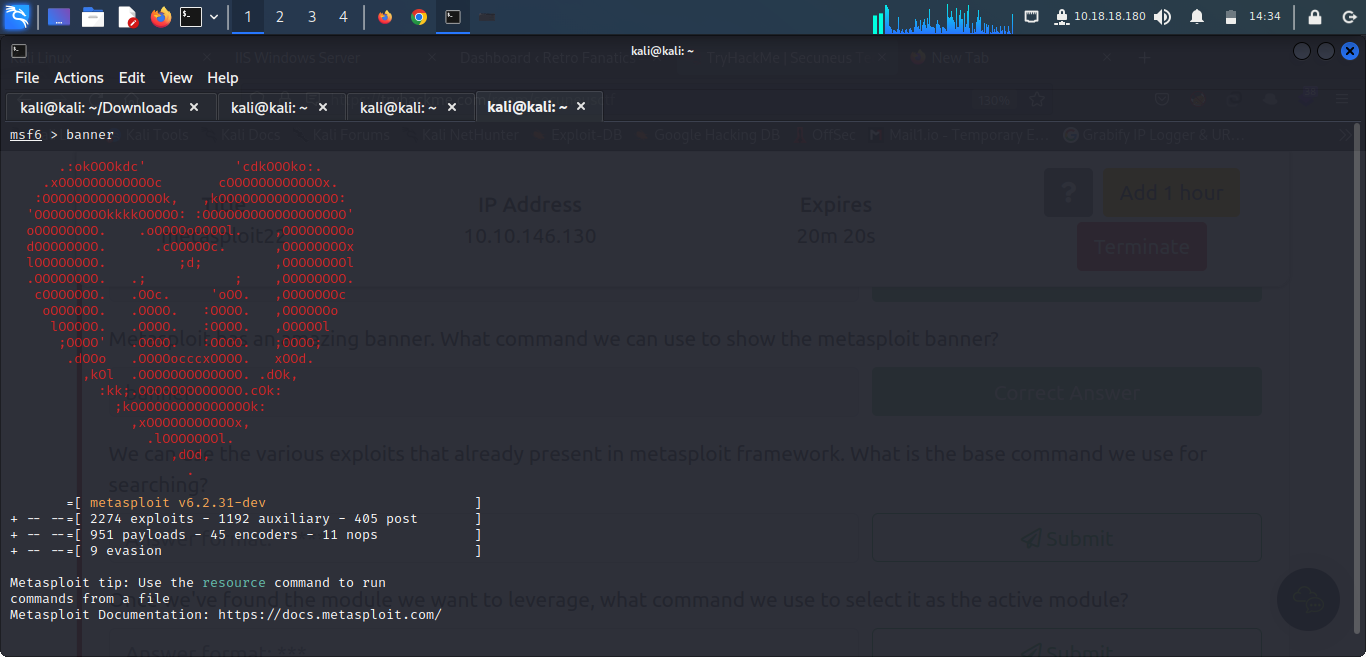Switch to workspace 3
This screenshot has height=657, width=1366.
[312, 17]
